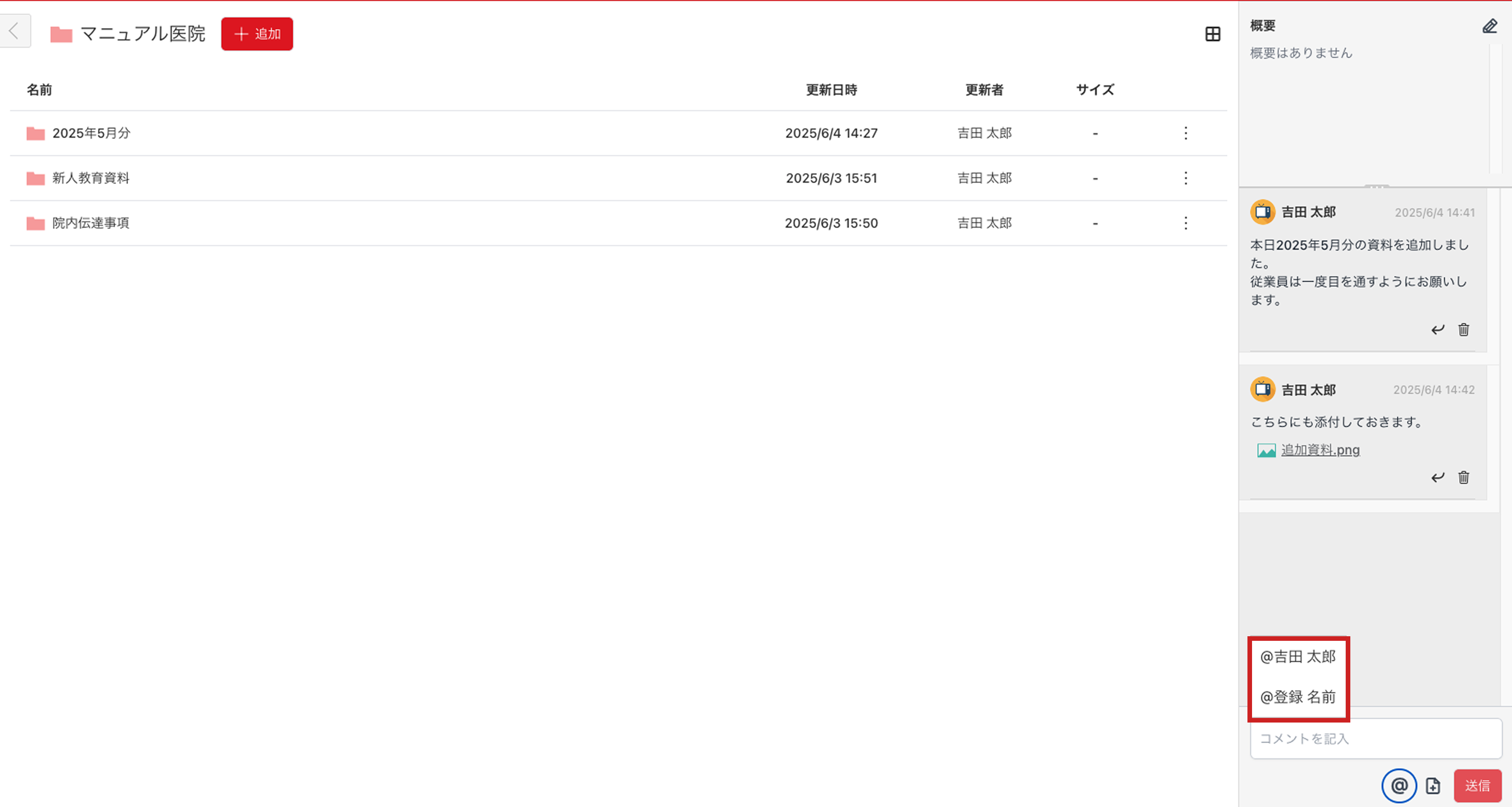Screen dimensions: 1512x807
Task: Click the マニュアル医院 folder icon in header
Action: [x=61, y=34]
